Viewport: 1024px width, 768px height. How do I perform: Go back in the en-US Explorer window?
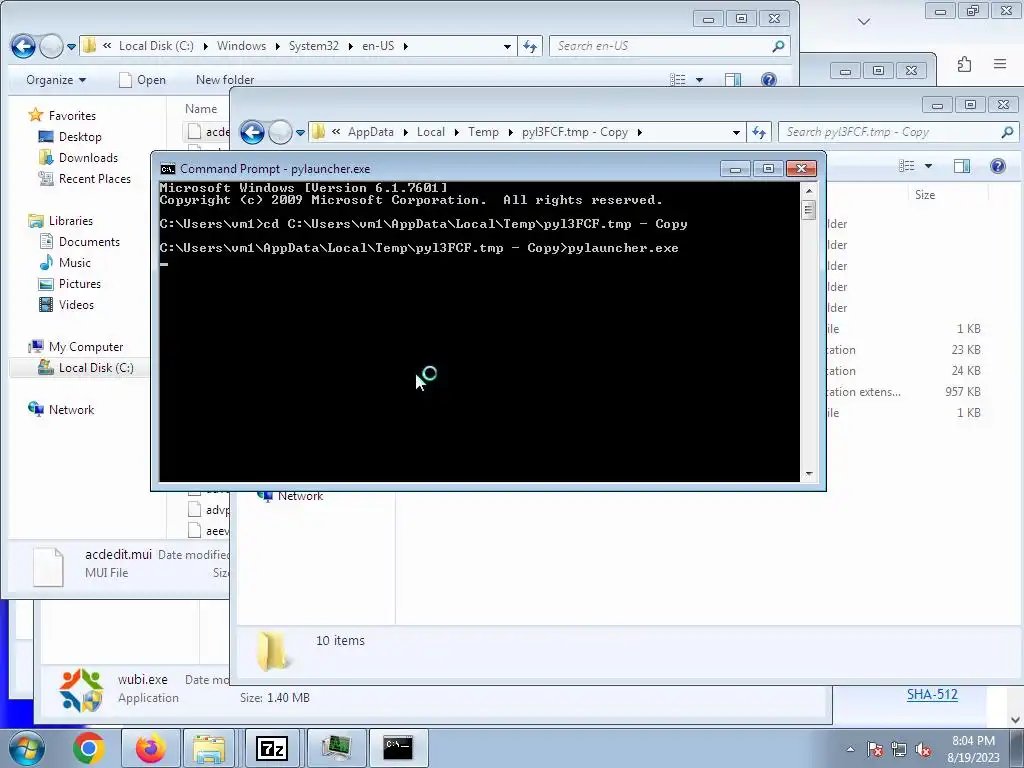click(x=24, y=46)
